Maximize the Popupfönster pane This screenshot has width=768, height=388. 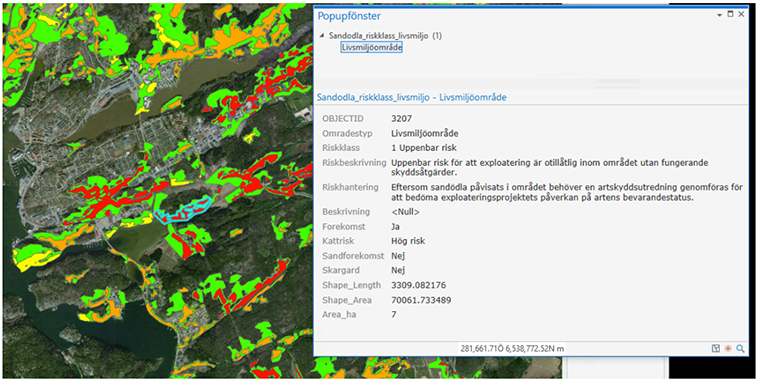pos(730,14)
